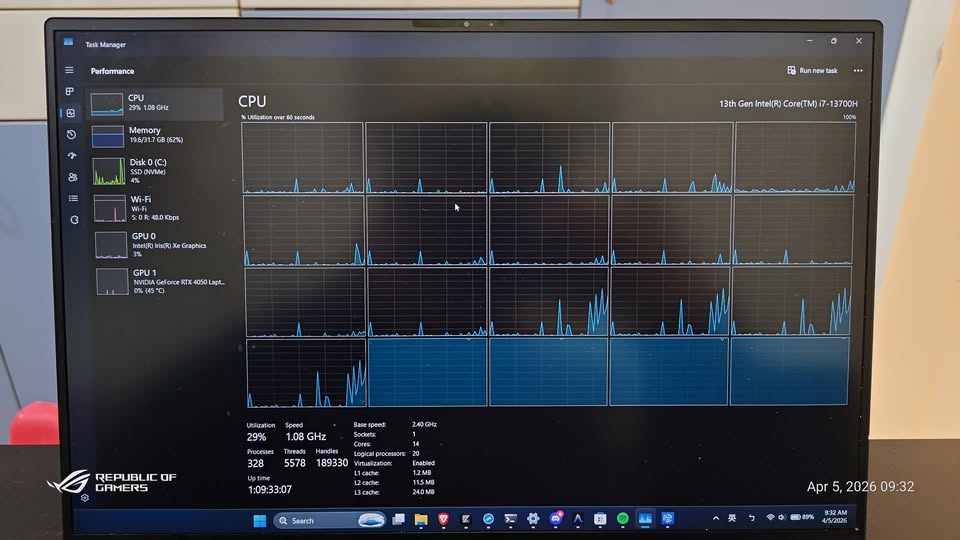Click the Speed value 1.08 GHz

pos(306,437)
